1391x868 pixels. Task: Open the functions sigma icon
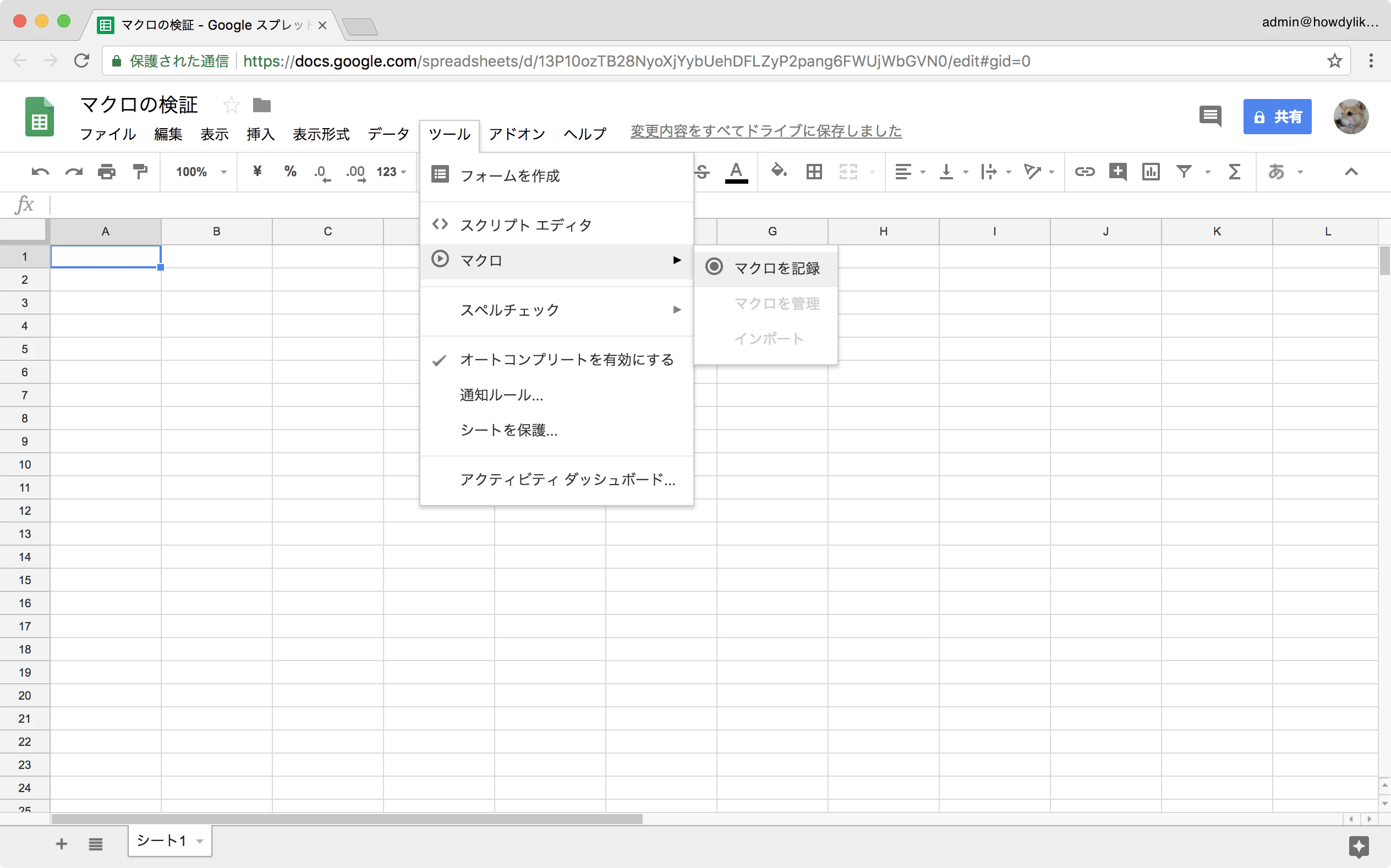pyautogui.click(x=1234, y=172)
